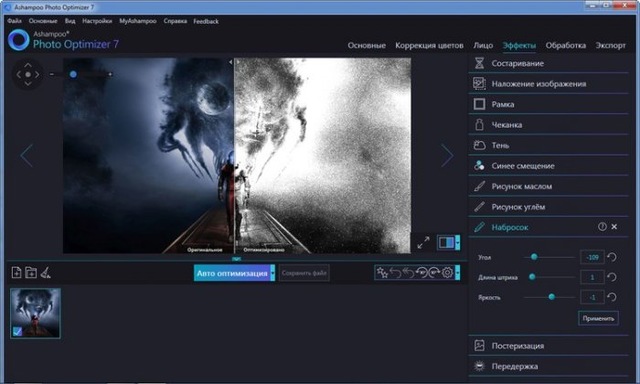Click the pan-up arrow in navigation pad
The image size is (640, 384).
pos(28,65)
